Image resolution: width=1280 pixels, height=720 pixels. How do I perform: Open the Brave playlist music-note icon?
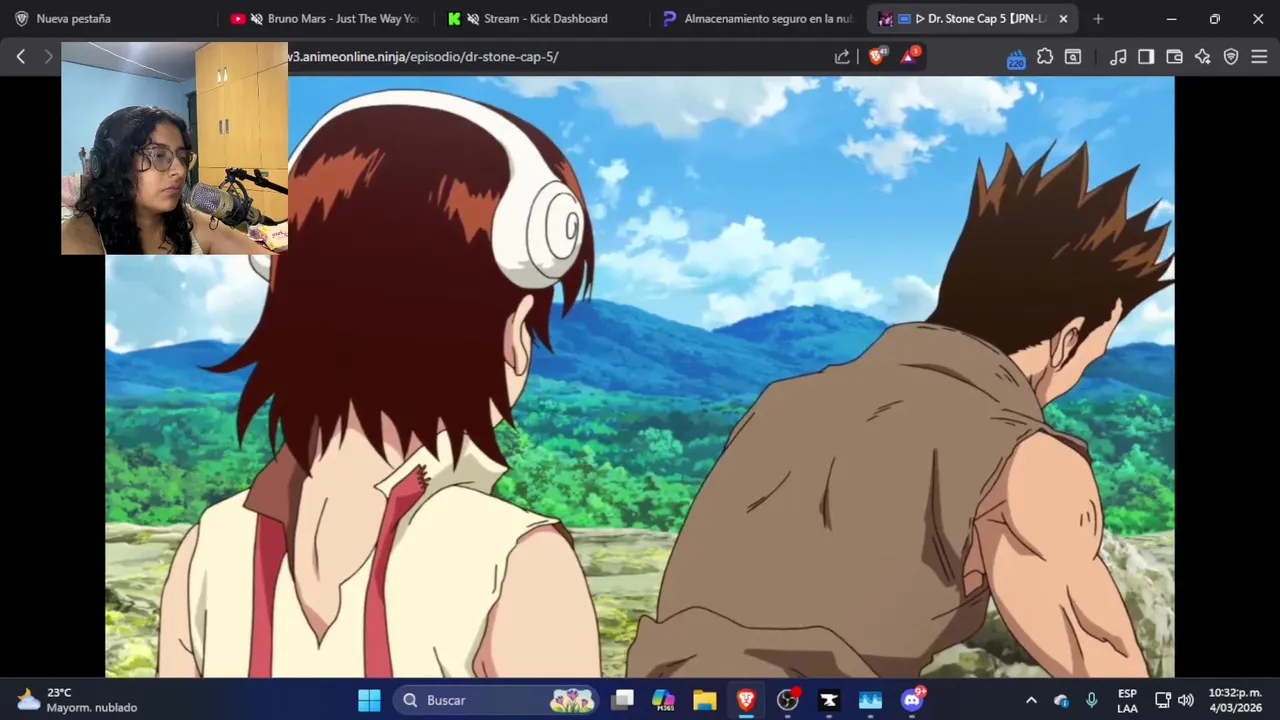(x=1118, y=57)
